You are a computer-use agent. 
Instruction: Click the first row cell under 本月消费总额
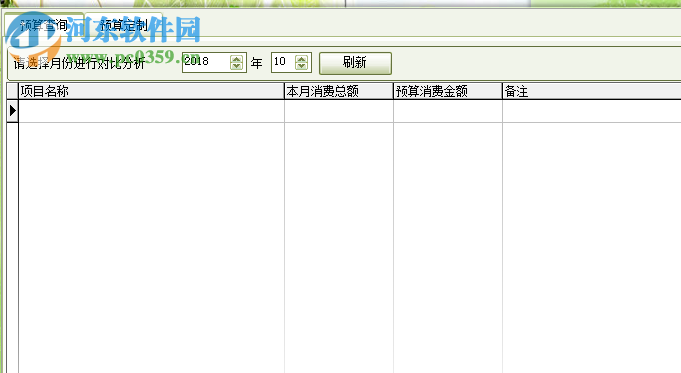[339, 111]
